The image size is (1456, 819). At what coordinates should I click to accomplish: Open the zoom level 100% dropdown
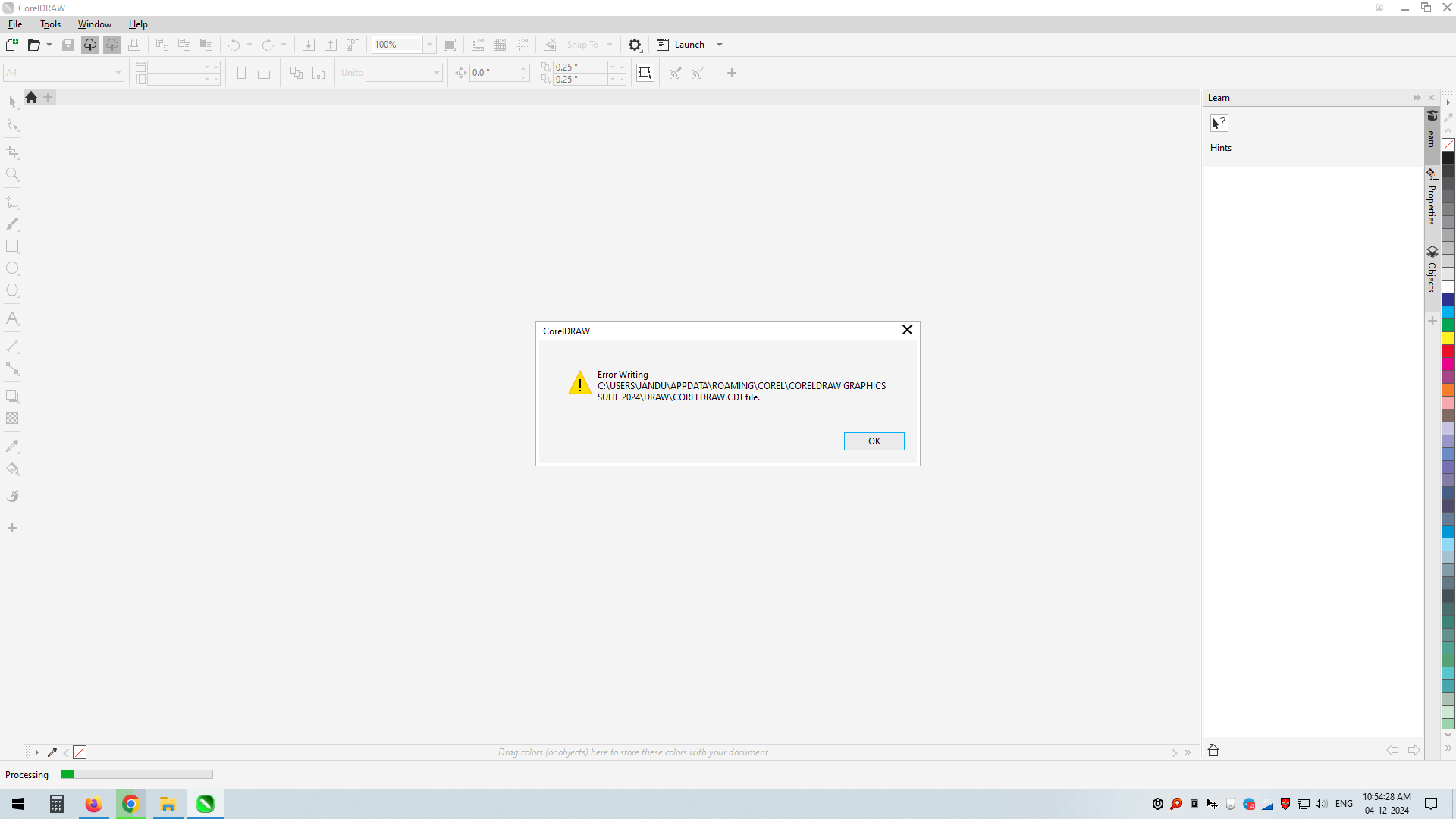pyautogui.click(x=430, y=45)
